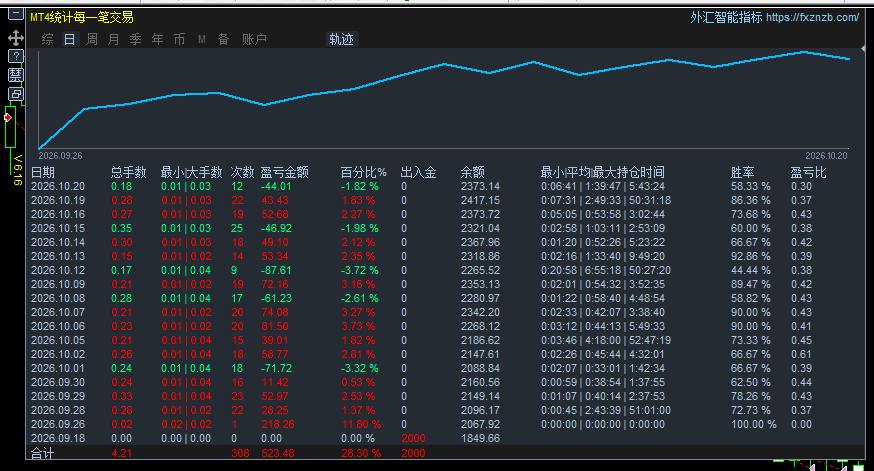Click the 合计 total row label
This screenshot has width=874, height=471.
[42, 453]
